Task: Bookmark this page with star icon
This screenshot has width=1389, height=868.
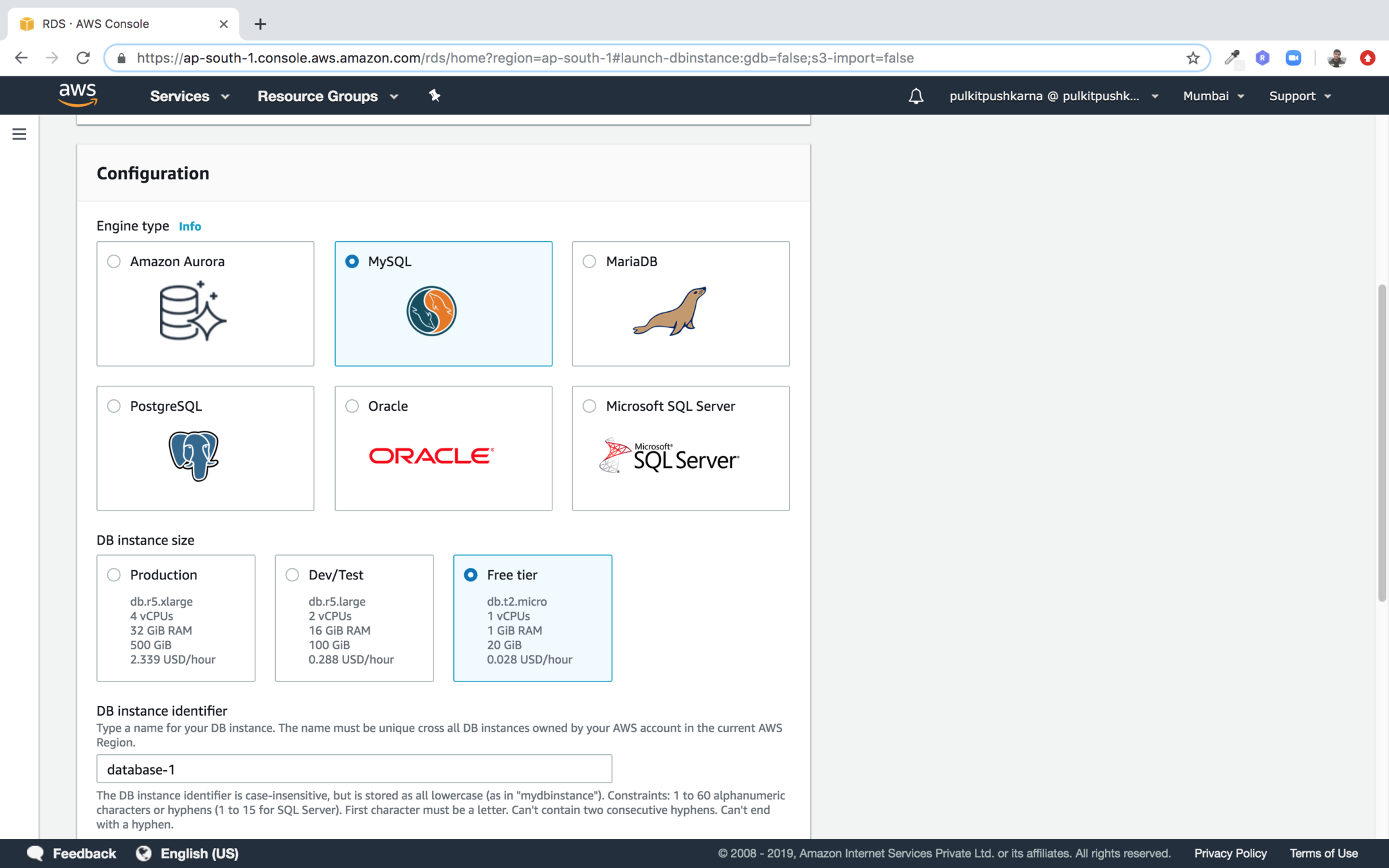Action: [x=1193, y=58]
